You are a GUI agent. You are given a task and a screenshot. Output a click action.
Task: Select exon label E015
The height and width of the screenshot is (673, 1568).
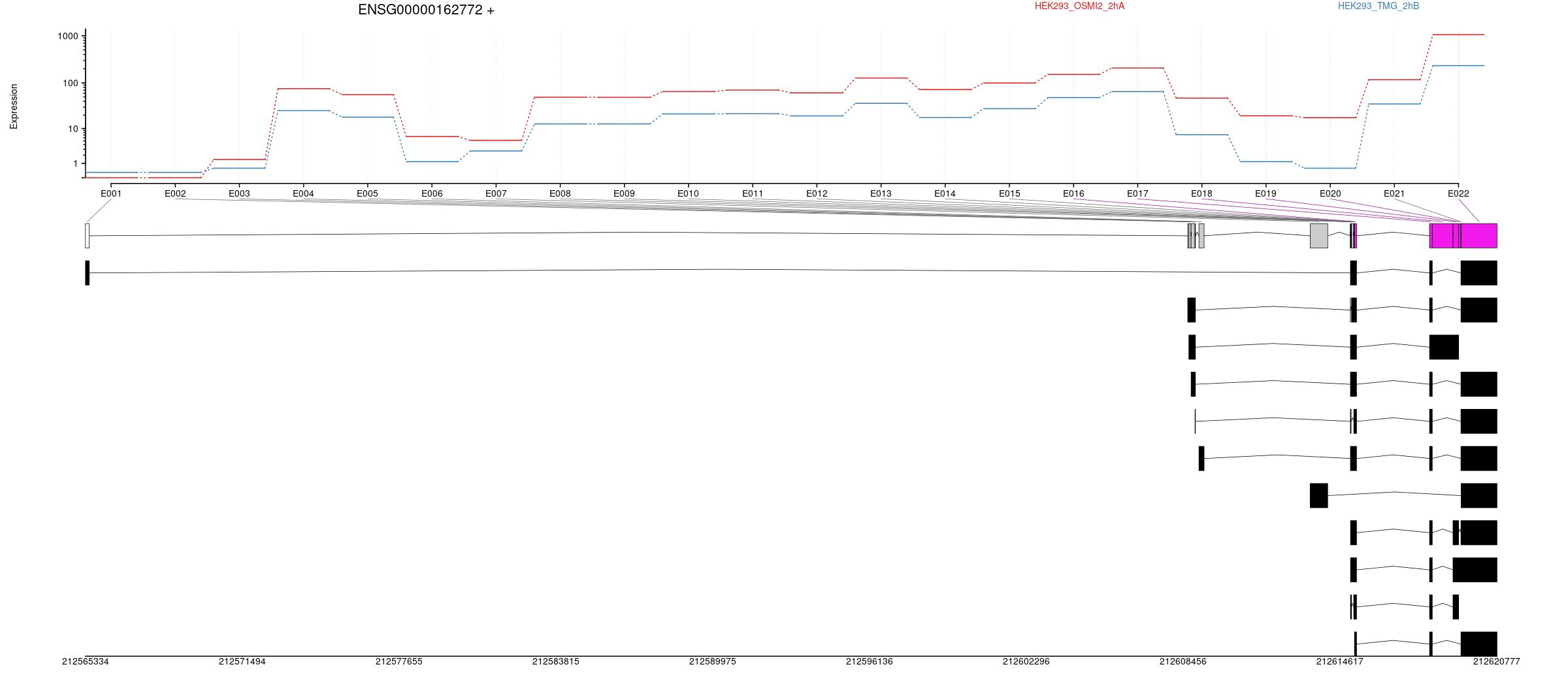point(1009,193)
